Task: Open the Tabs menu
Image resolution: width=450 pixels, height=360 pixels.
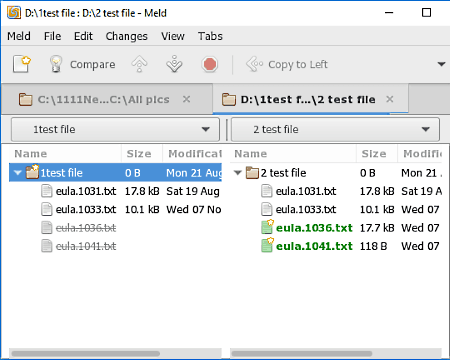Action: pos(210,36)
